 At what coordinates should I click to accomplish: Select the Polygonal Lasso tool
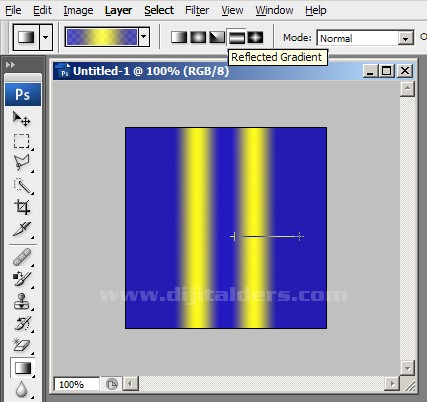tap(22, 163)
